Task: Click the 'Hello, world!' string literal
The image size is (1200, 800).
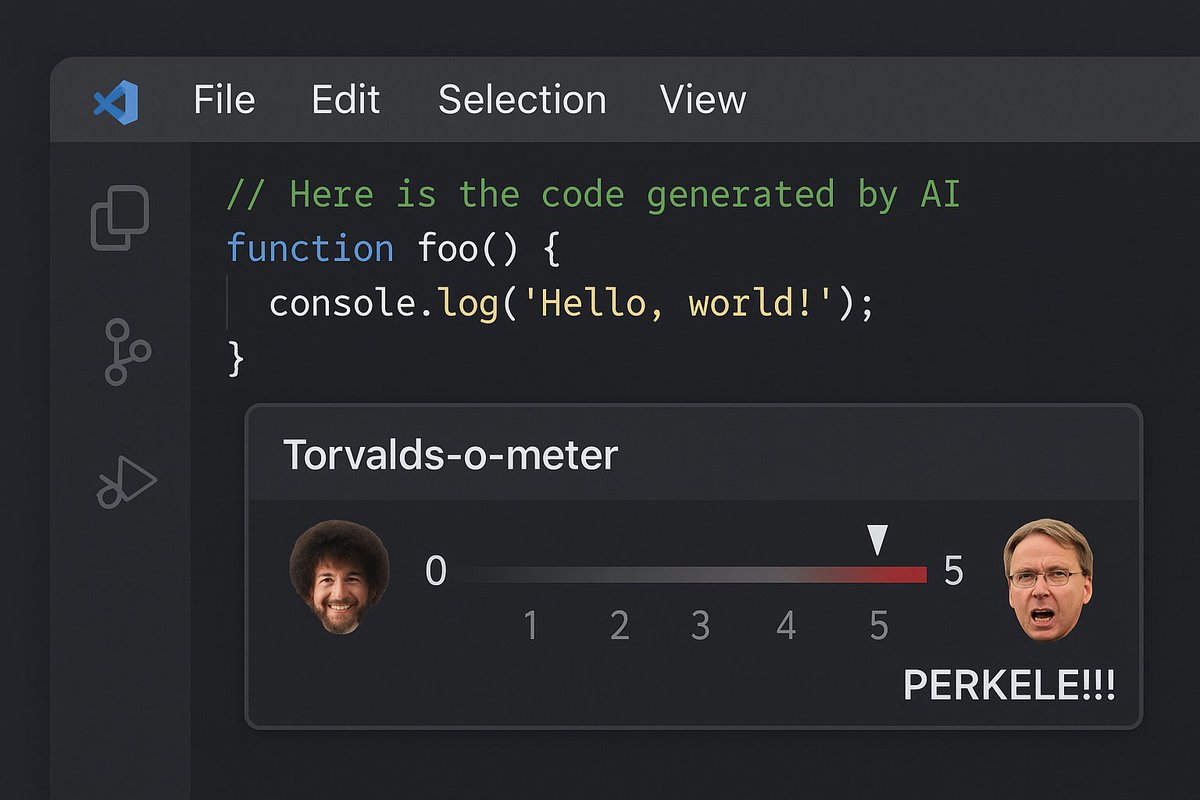Action: pos(678,304)
